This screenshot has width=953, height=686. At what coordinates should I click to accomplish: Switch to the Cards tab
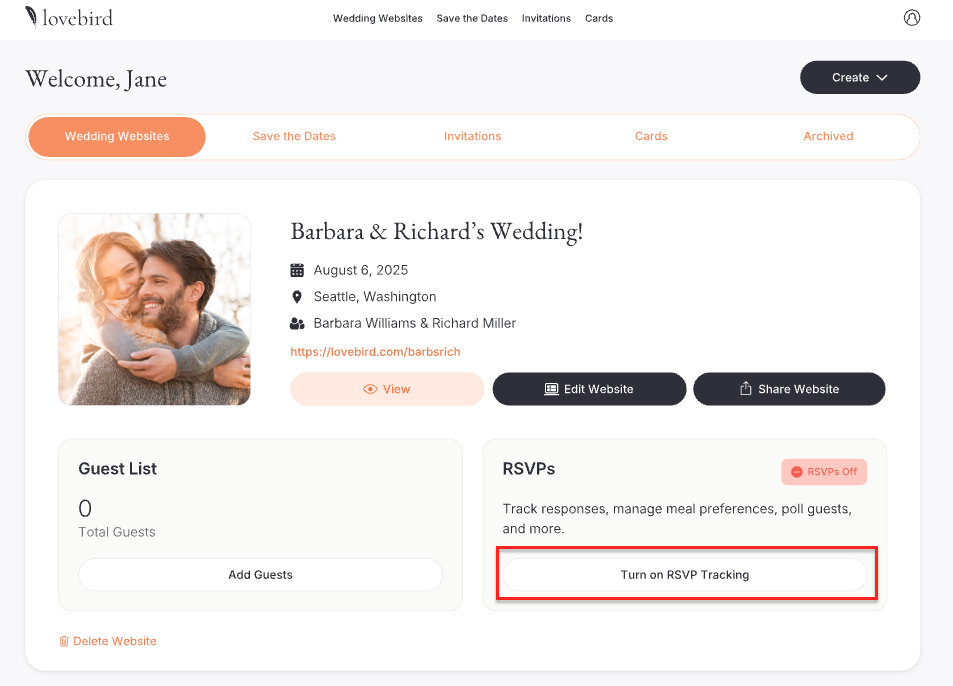(651, 136)
